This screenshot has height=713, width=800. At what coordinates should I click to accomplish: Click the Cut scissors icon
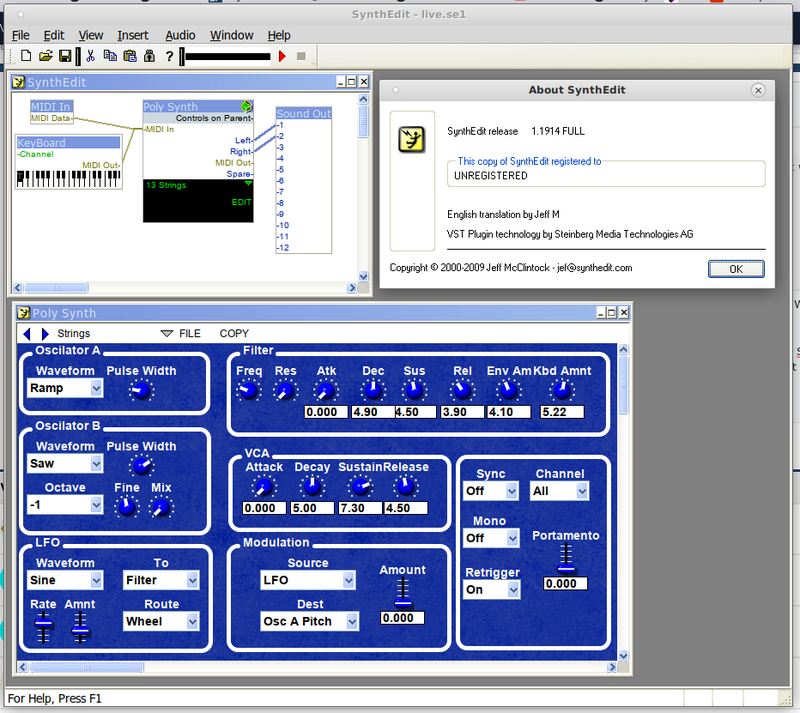[x=91, y=56]
